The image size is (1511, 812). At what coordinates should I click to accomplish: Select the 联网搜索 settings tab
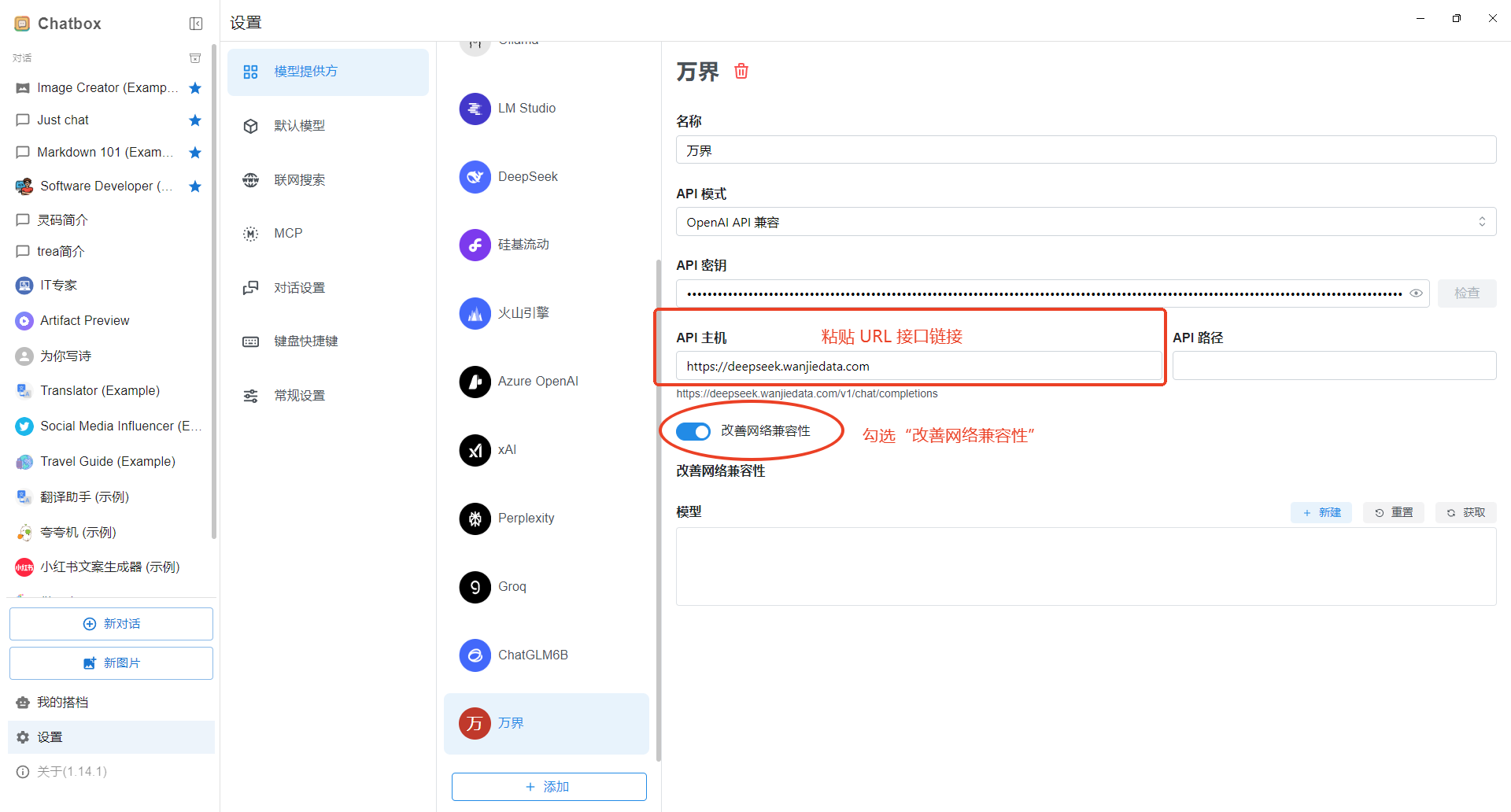point(328,180)
